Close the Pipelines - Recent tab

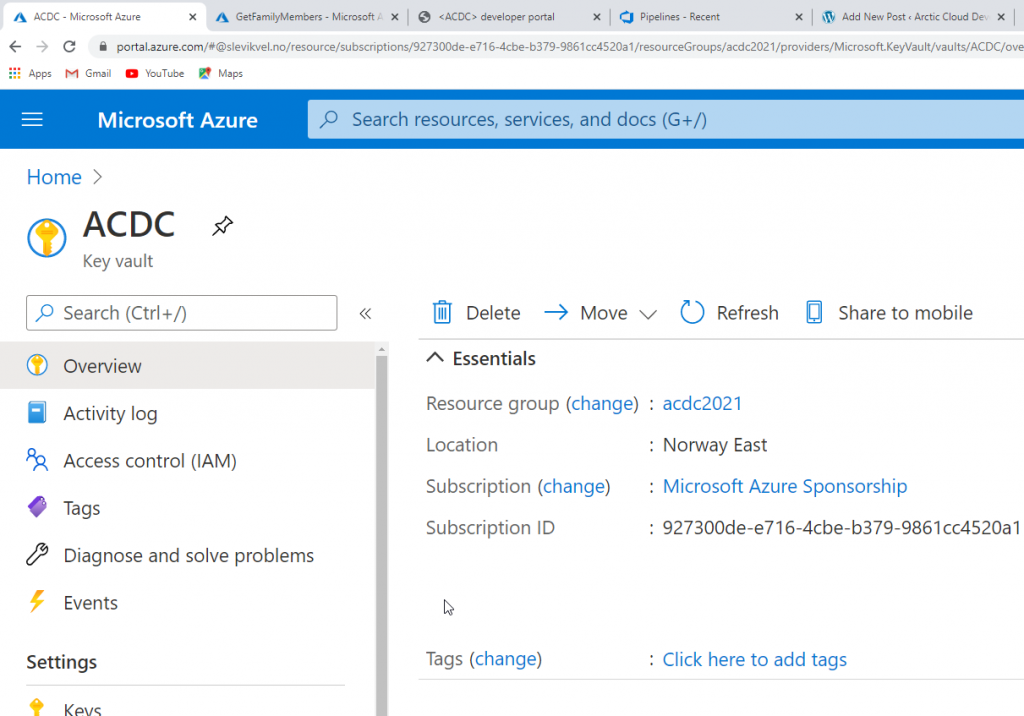click(799, 17)
